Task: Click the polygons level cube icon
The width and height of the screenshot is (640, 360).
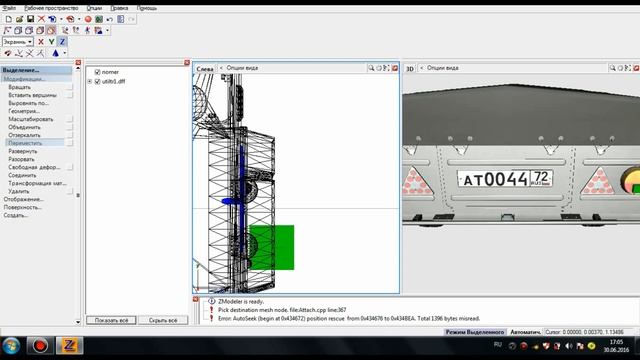Action: [x=29, y=30]
